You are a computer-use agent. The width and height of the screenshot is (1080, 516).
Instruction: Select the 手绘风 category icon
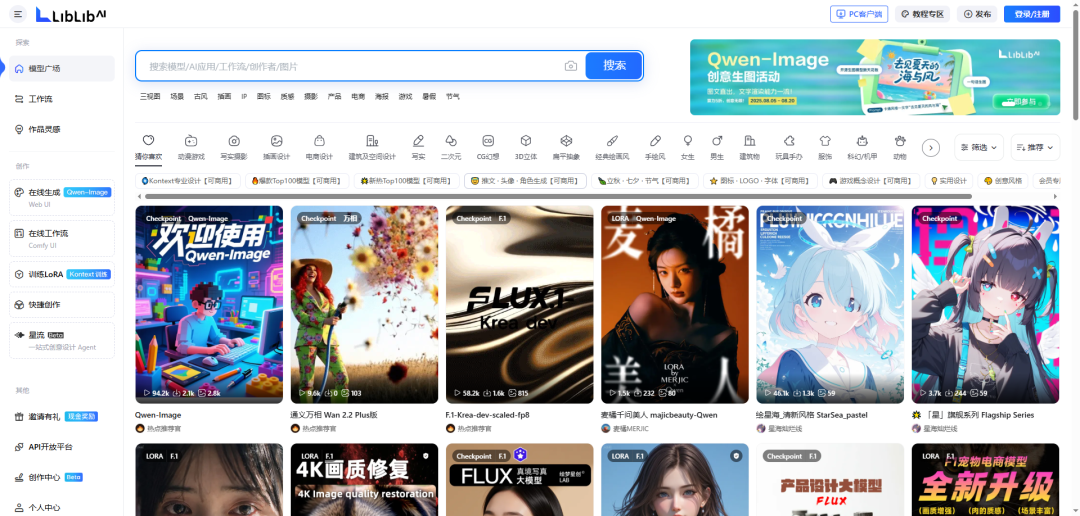[655, 141]
